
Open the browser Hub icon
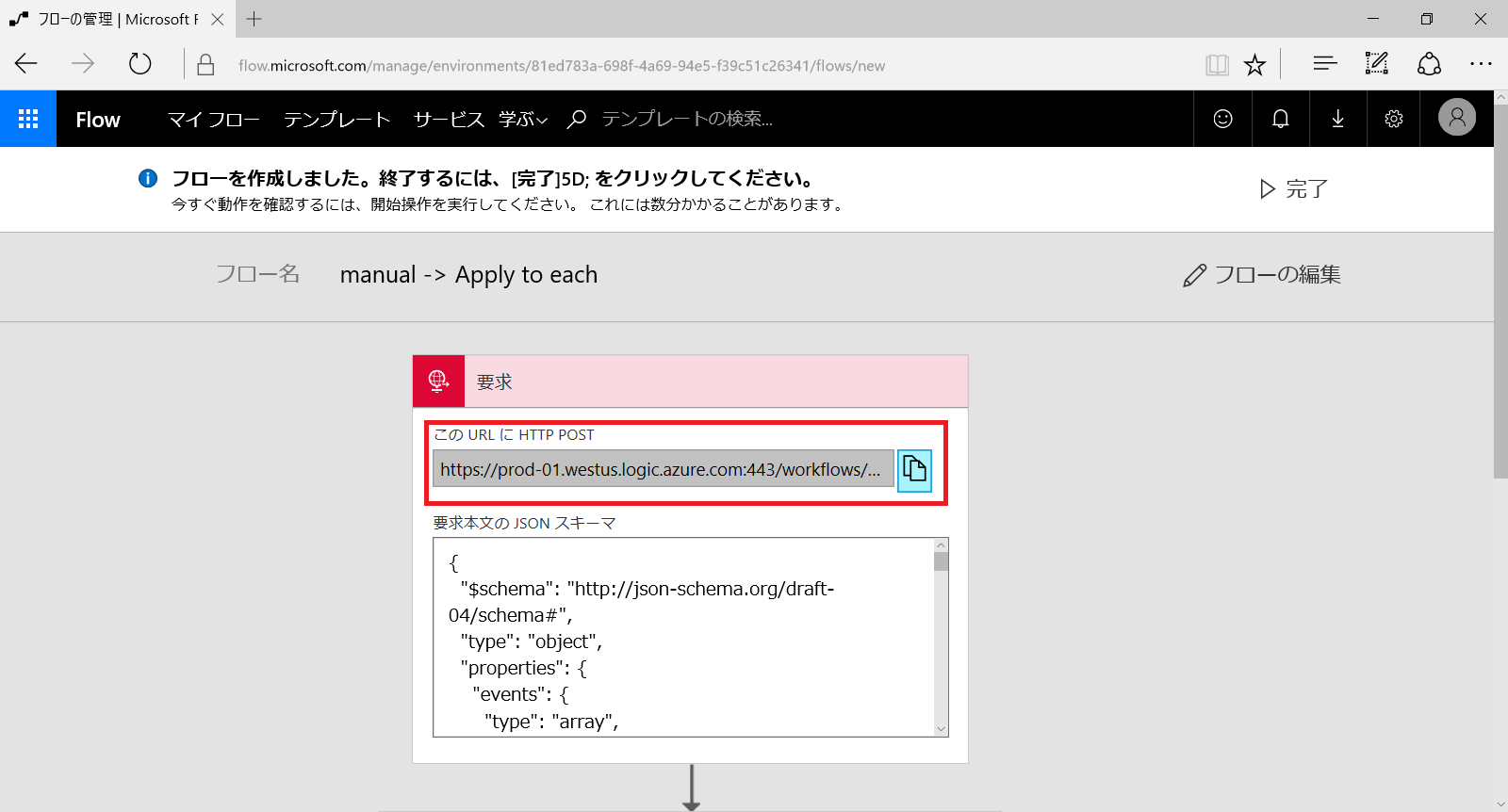pyautogui.click(x=1325, y=64)
